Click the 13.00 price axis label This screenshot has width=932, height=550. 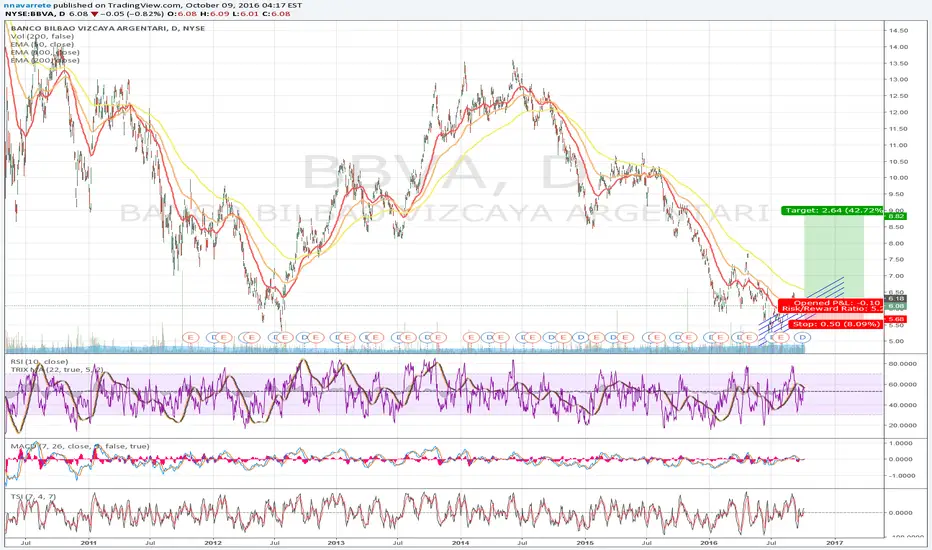(899, 80)
